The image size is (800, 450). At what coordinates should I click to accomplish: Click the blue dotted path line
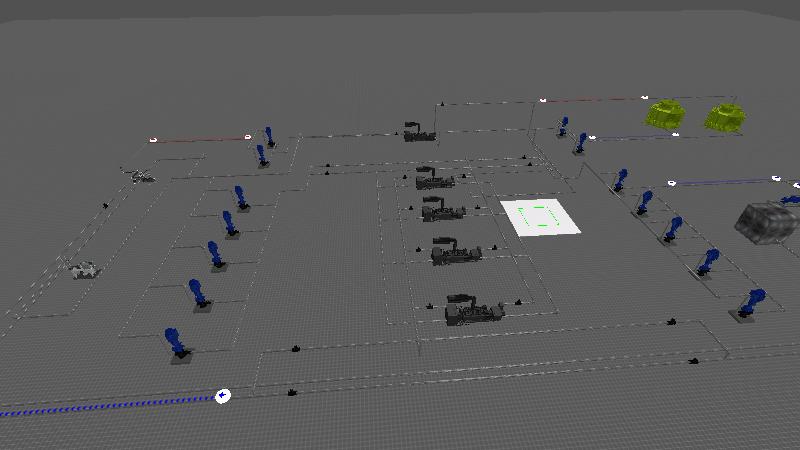coord(100,407)
